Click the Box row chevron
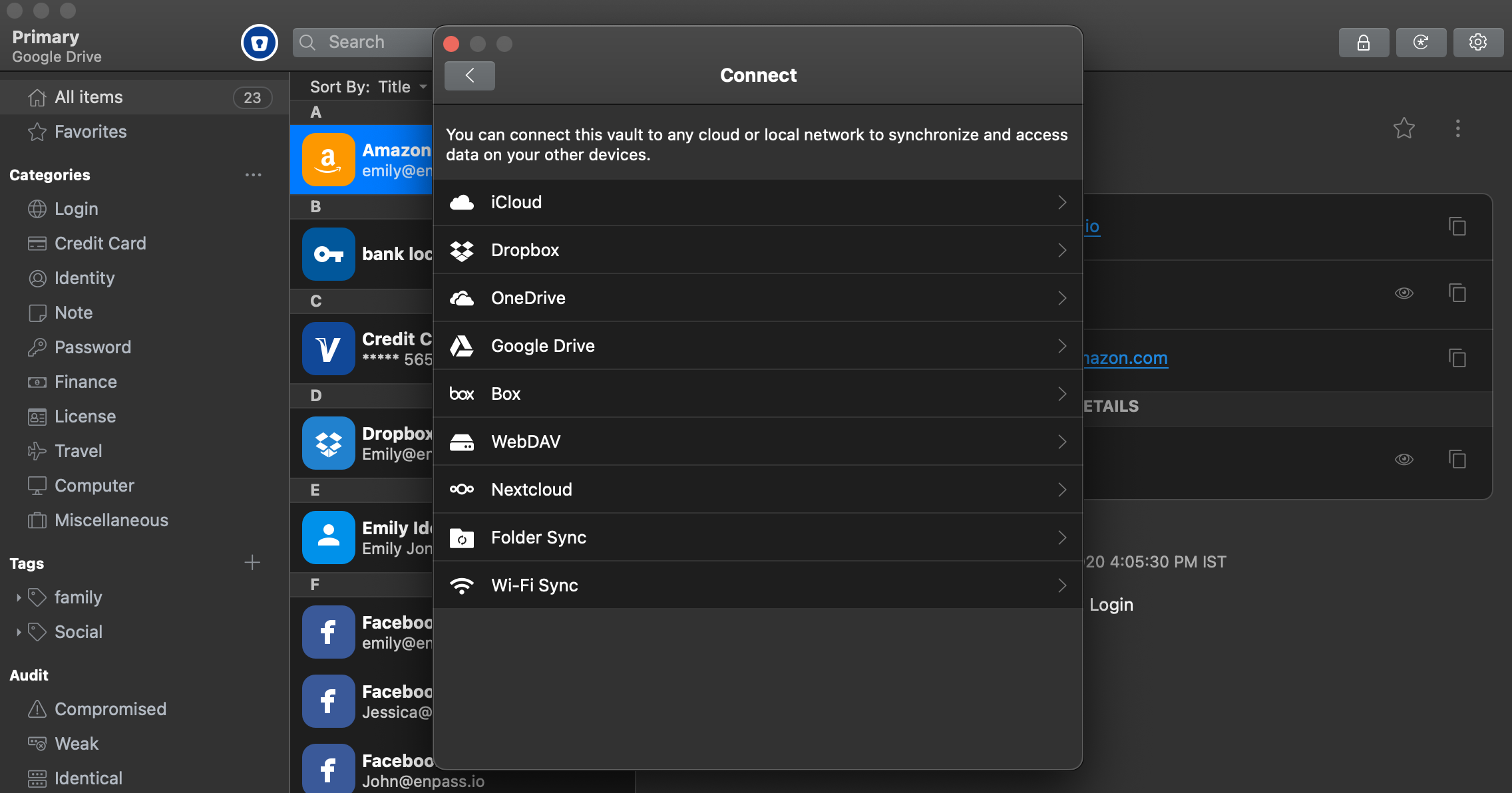Viewport: 1512px width, 793px height. 1062,394
